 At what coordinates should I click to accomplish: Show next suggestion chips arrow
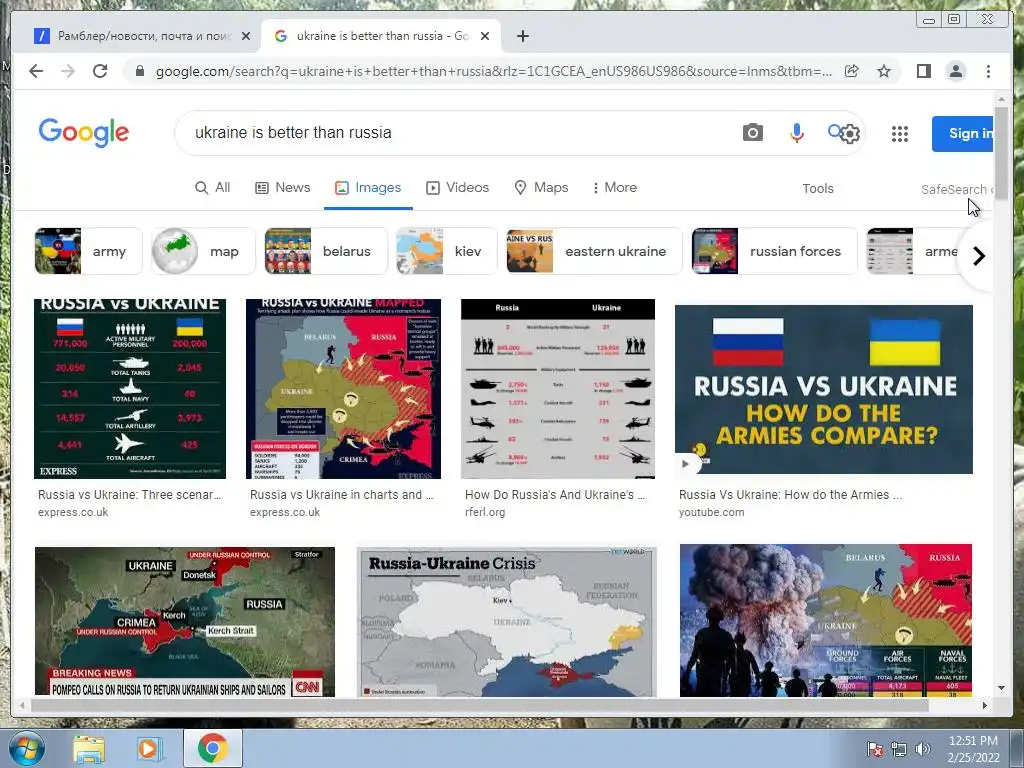978,256
